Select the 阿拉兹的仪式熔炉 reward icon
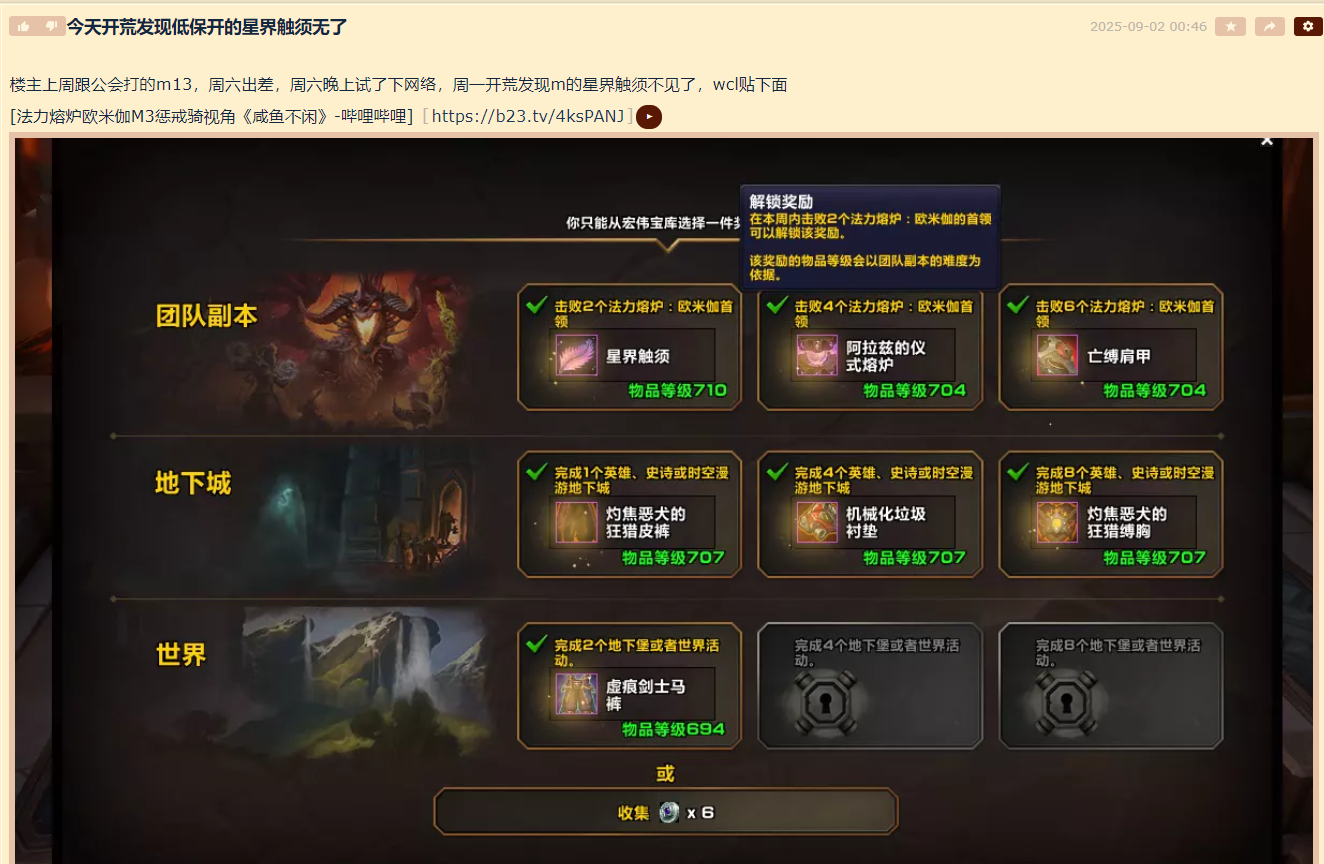Viewport: 1324px width, 864px height. tap(817, 355)
